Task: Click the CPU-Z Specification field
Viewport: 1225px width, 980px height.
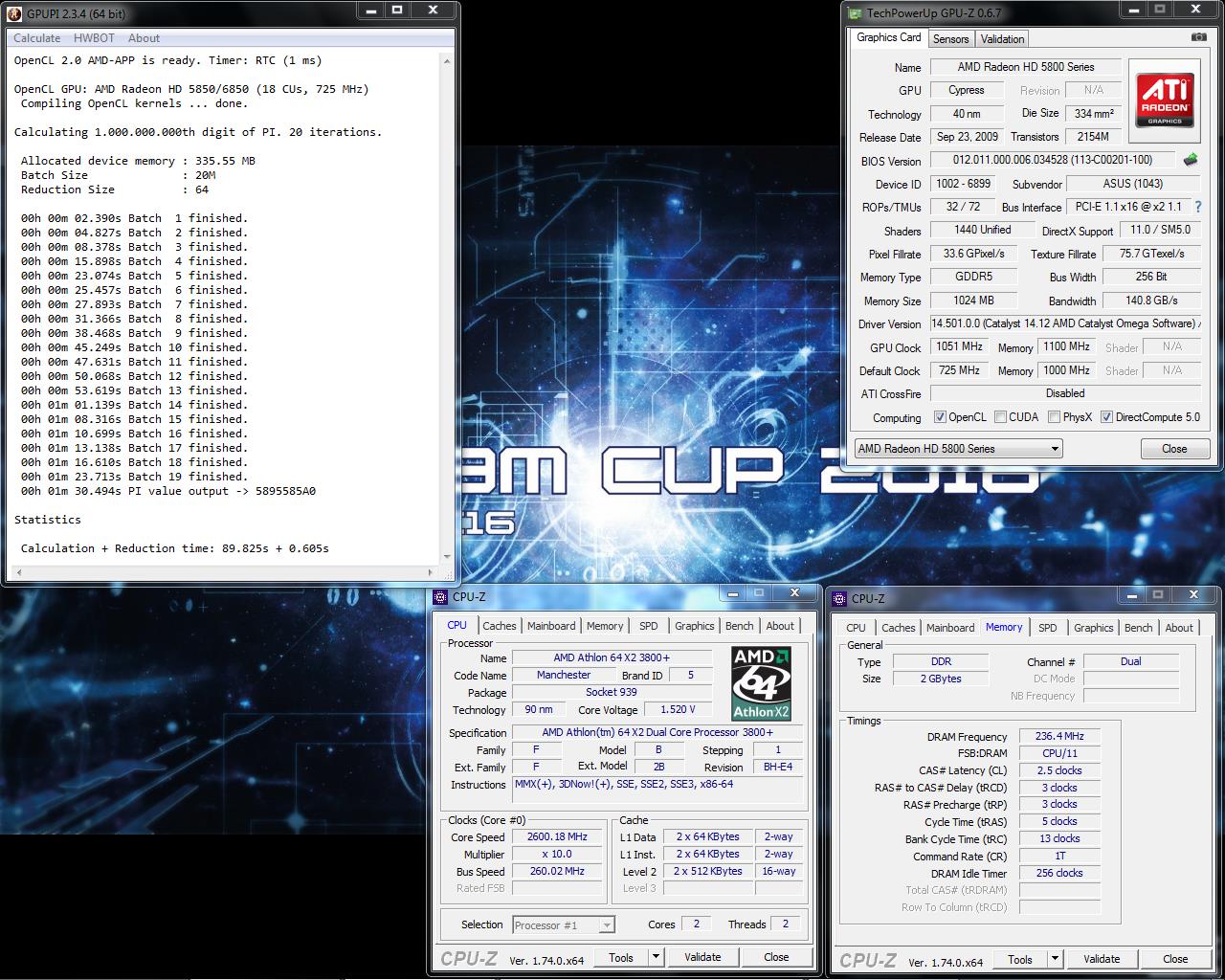Action: 657,732
